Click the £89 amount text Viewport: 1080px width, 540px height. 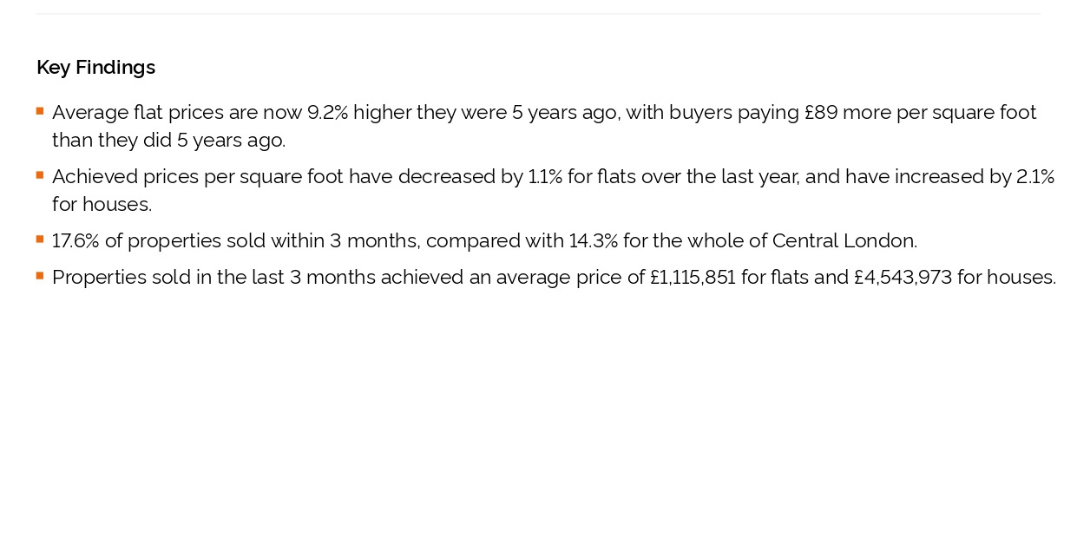pyautogui.click(x=821, y=112)
